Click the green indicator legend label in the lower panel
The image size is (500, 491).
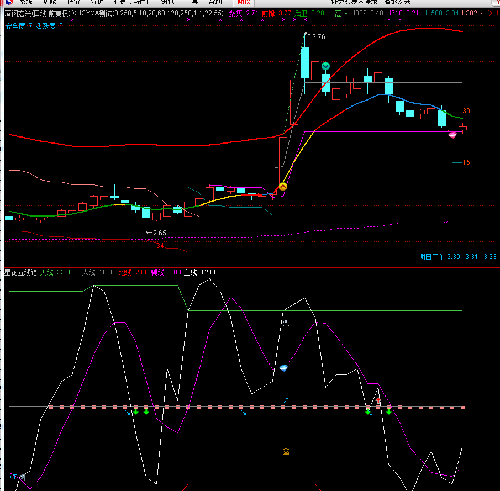click(55, 273)
